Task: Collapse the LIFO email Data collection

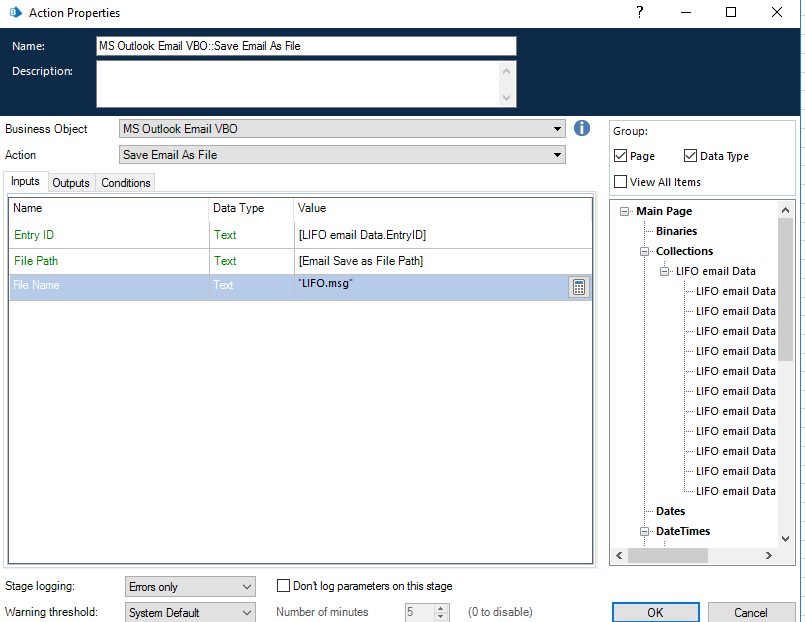Action: [665, 271]
